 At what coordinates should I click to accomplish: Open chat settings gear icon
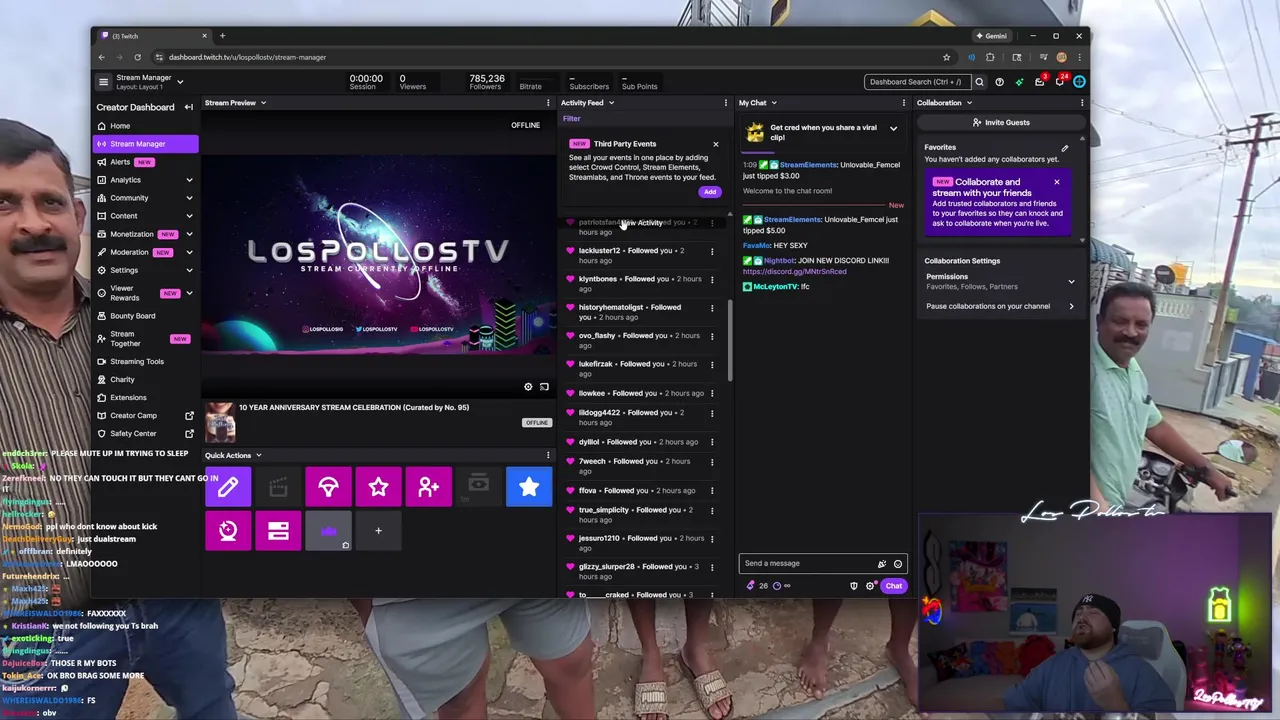(x=870, y=586)
